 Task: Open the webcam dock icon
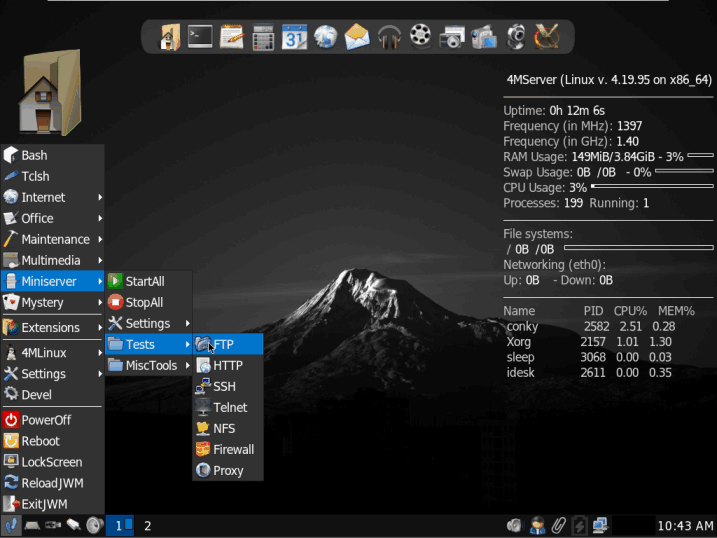tap(516, 37)
